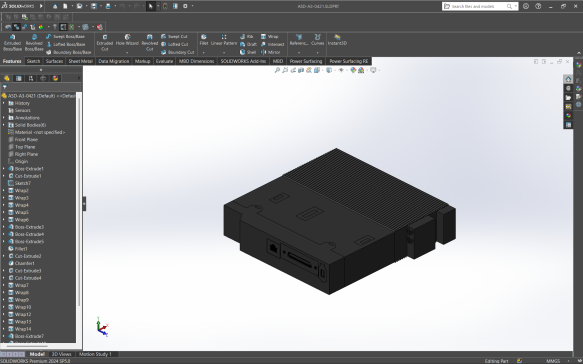
Task: Click the Swept Cut tool
Action: tap(174, 36)
